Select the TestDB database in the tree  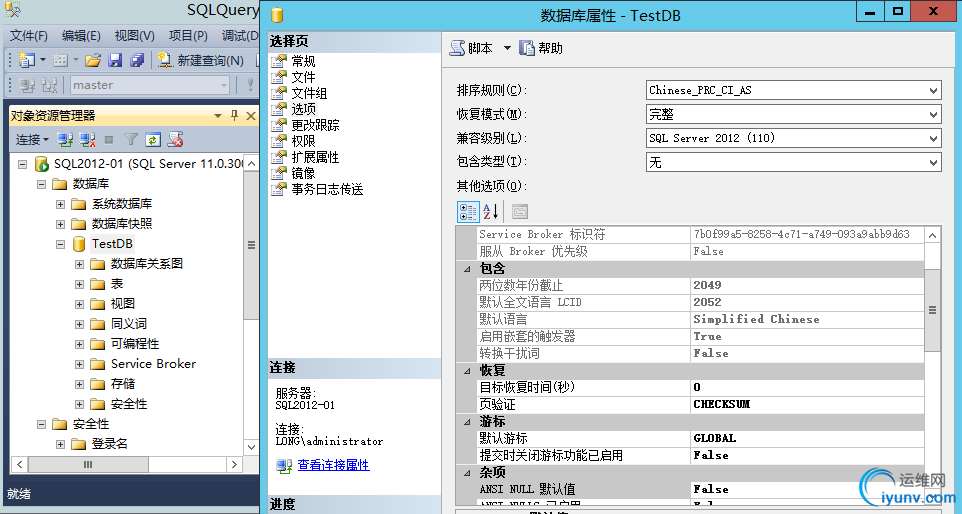click(x=112, y=244)
